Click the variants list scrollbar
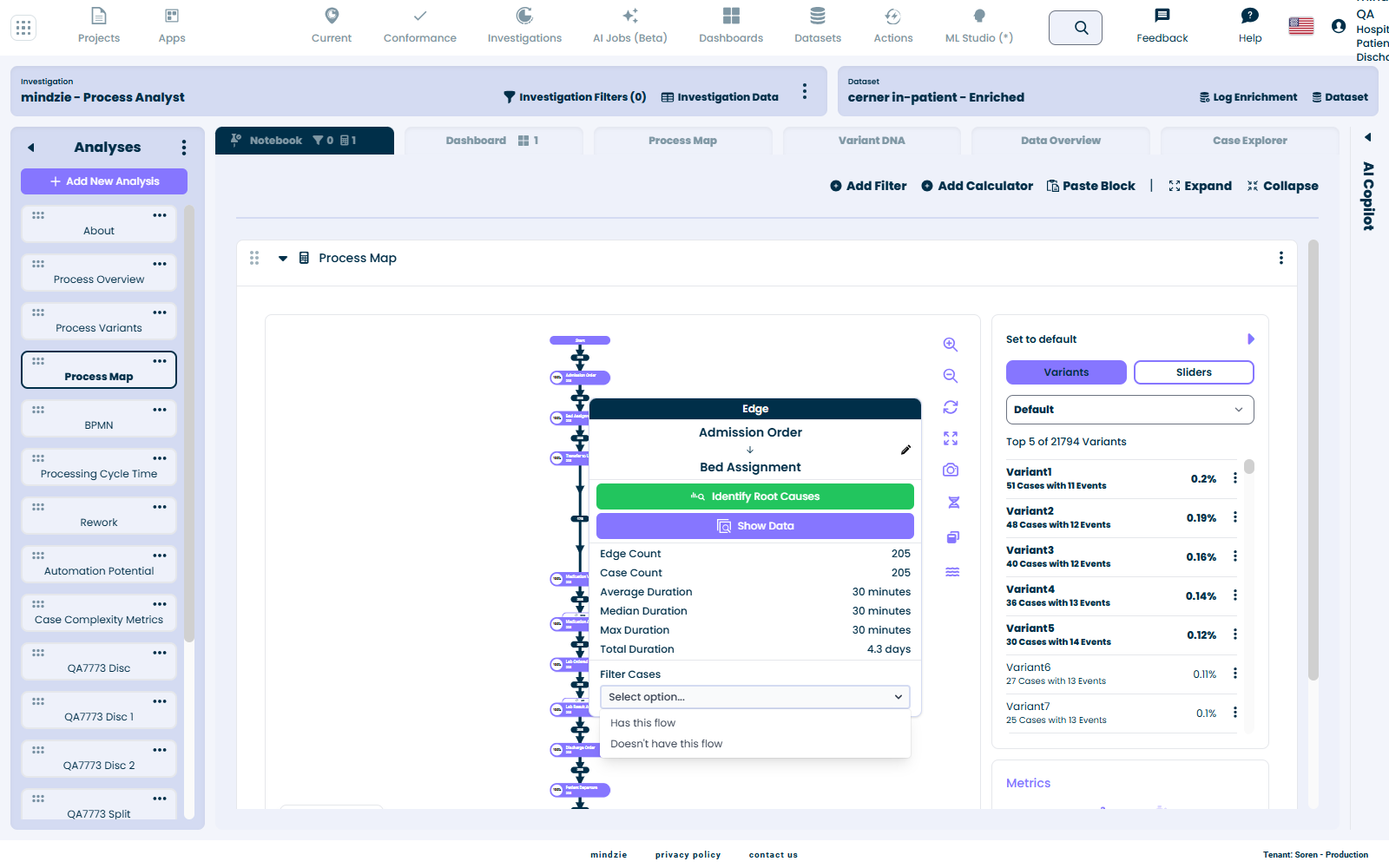1389x868 pixels. pos(1249,467)
